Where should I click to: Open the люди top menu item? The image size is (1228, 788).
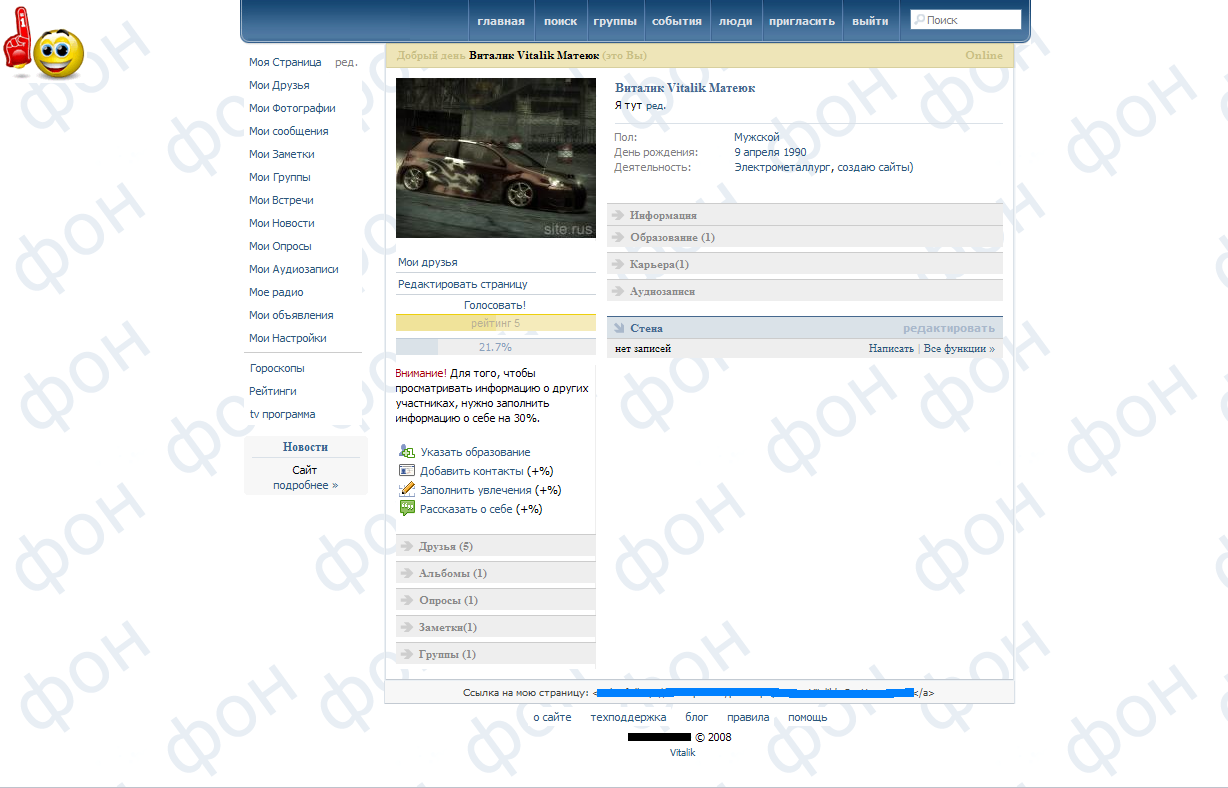[736, 21]
